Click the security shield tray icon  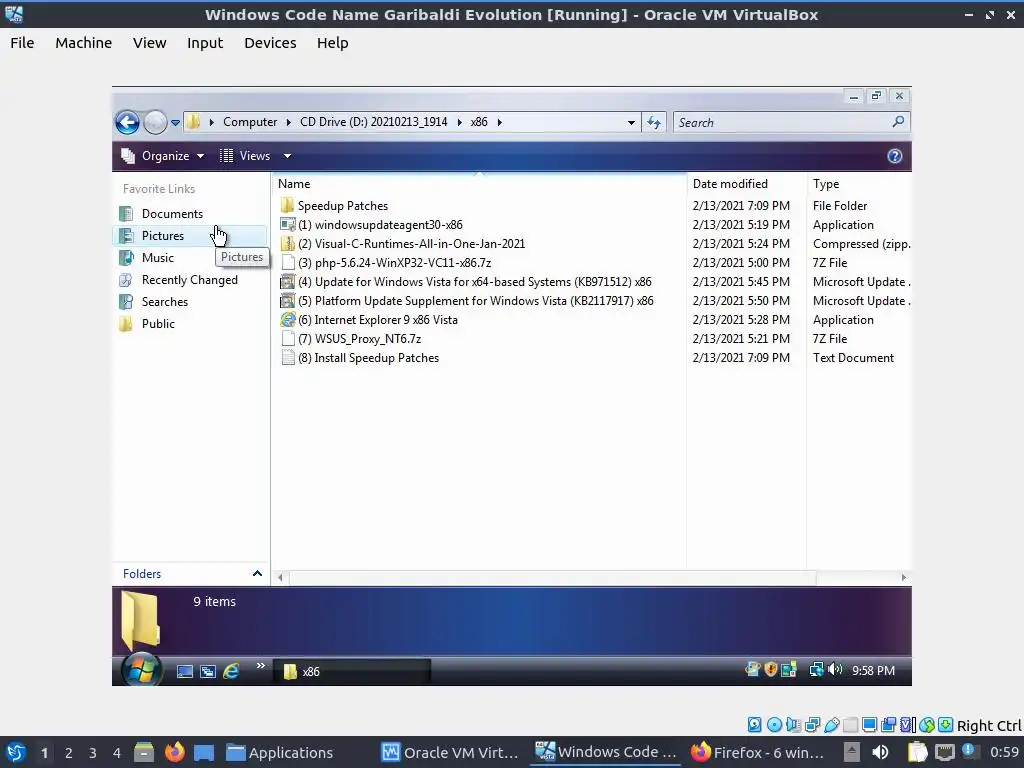(771, 669)
